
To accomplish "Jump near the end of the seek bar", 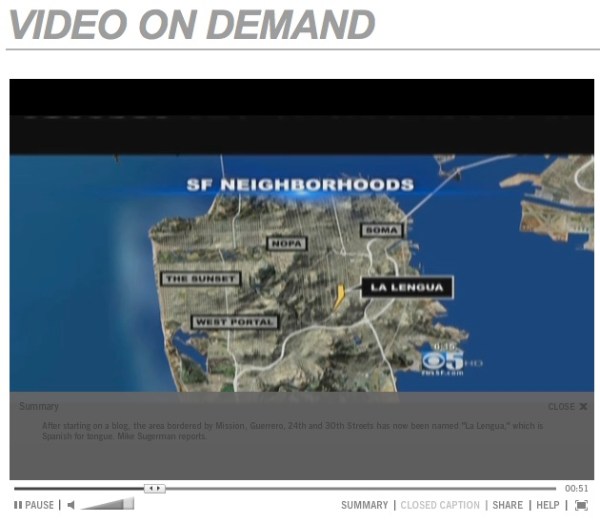I will click(545, 488).
